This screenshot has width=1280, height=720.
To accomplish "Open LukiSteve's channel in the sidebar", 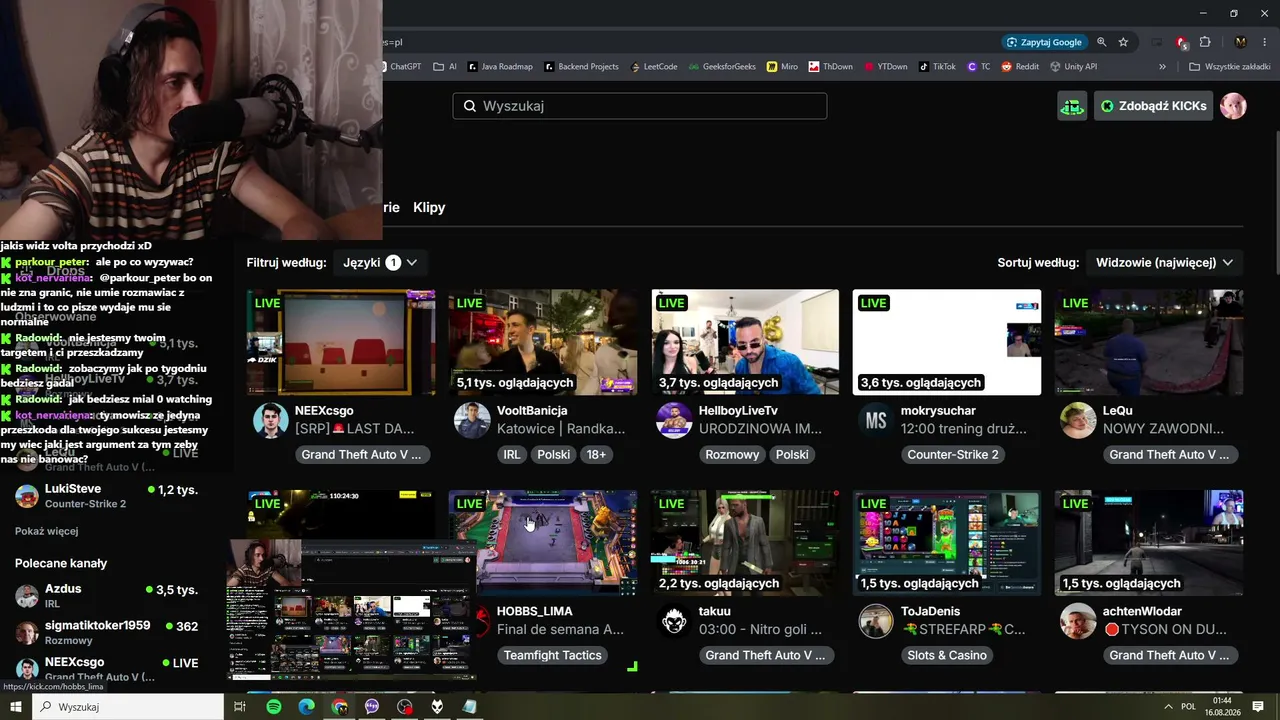I will coord(107,496).
